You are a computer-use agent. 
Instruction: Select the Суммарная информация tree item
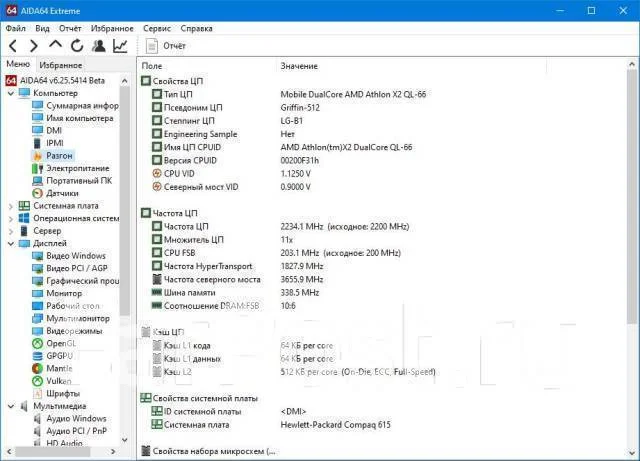(x=76, y=106)
